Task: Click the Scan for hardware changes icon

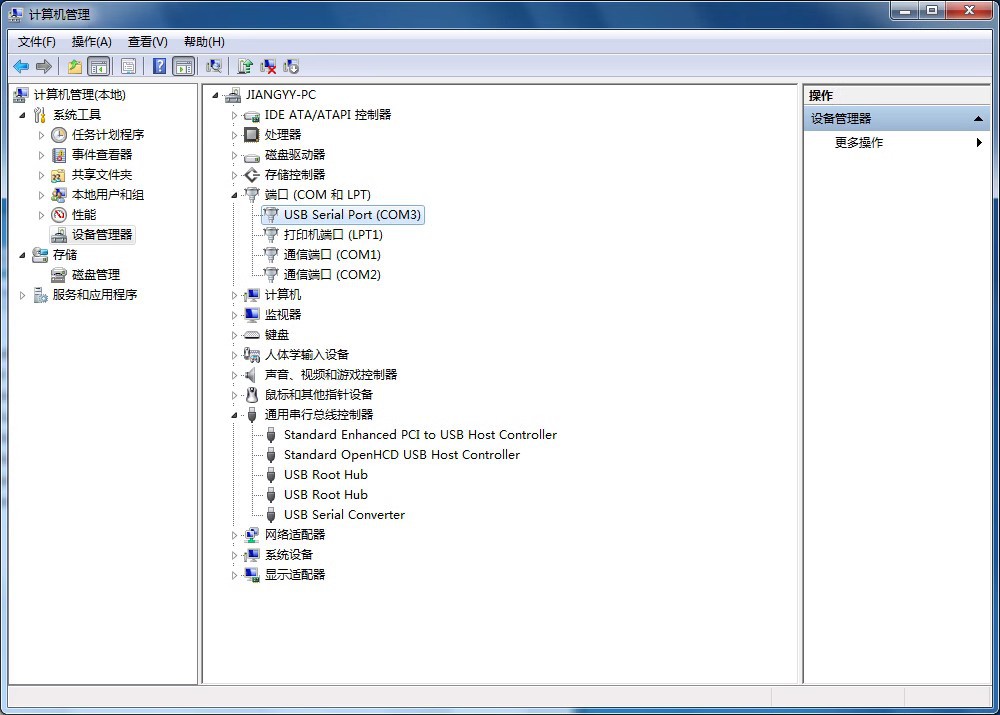Action: pos(214,66)
